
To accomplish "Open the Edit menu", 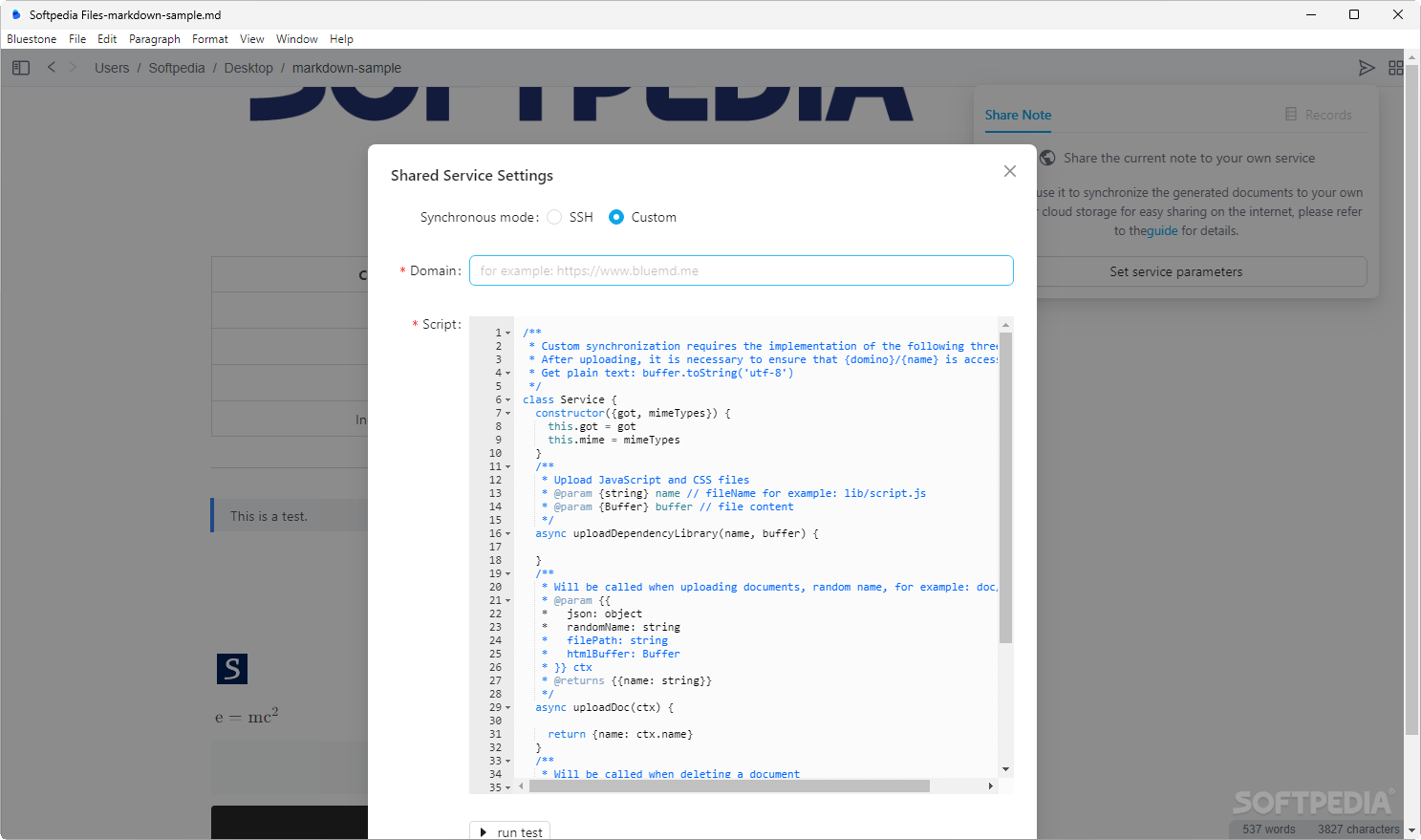I will (x=107, y=39).
